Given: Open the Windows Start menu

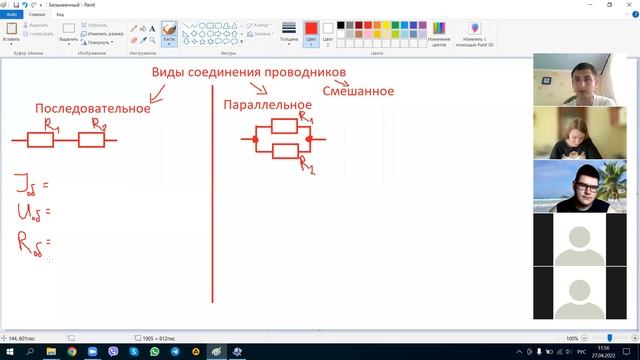Looking at the screenshot, I should 9,351.
